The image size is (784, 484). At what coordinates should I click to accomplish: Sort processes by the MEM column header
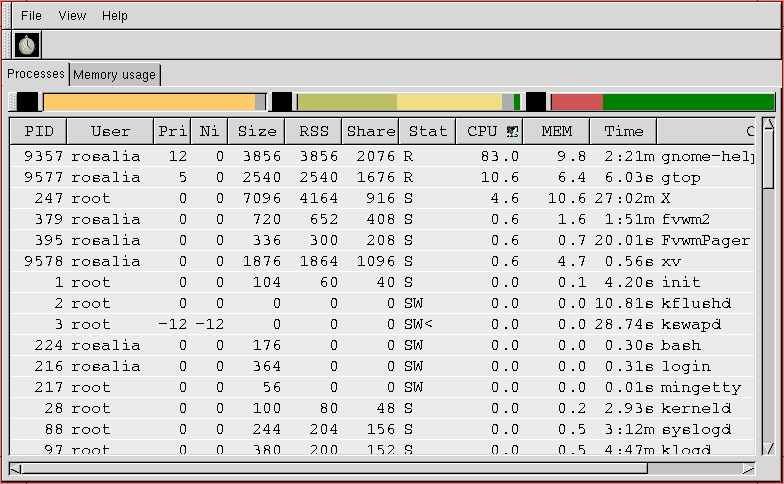(x=556, y=131)
